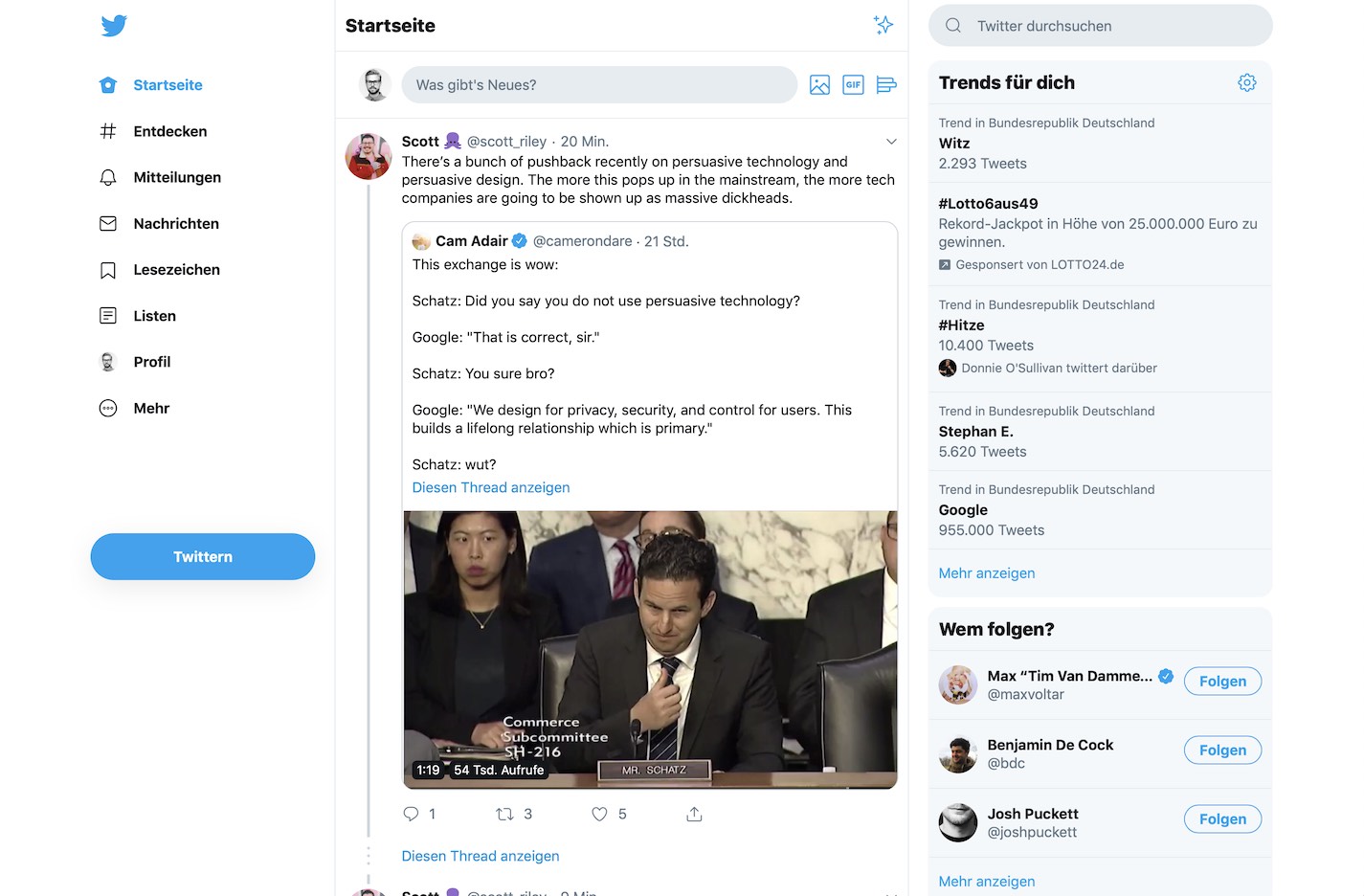Screen dimensions: 1364x896
Task: Click Diesen Thread anzeigen in quoted tweet
Action: pyautogui.click(x=491, y=487)
